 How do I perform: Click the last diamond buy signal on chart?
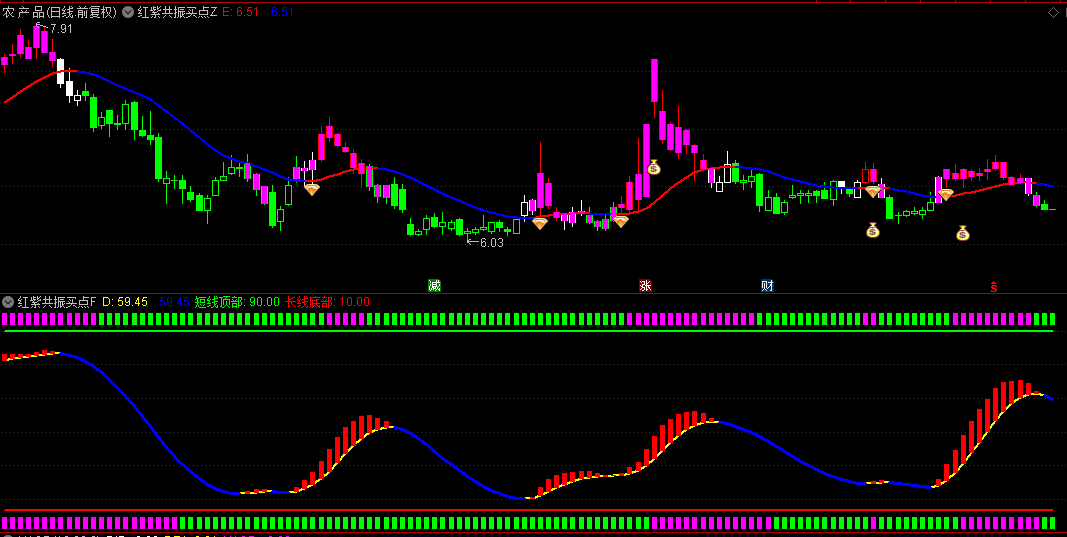click(946, 195)
